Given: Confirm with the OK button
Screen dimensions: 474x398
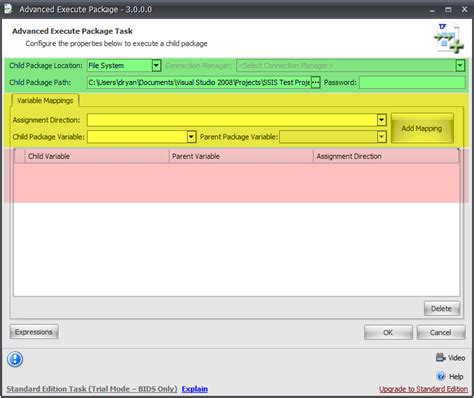Looking at the screenshot, I should (388, 332).
